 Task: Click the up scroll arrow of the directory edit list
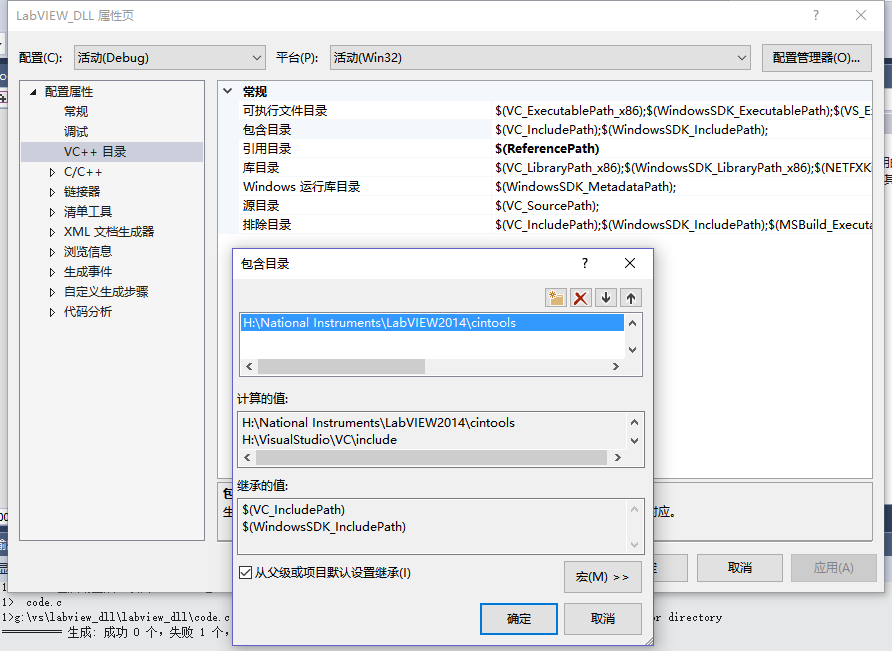click(x=633, y=323)
